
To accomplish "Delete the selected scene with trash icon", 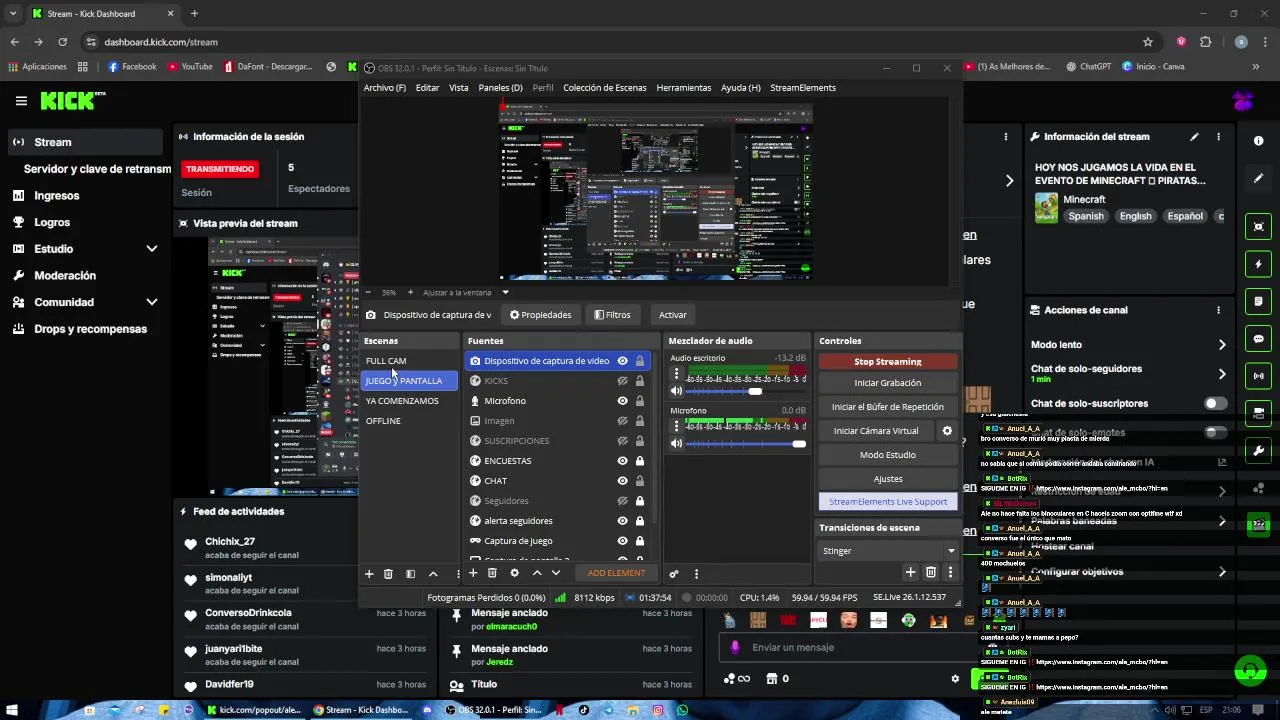I will pos(388,574).
